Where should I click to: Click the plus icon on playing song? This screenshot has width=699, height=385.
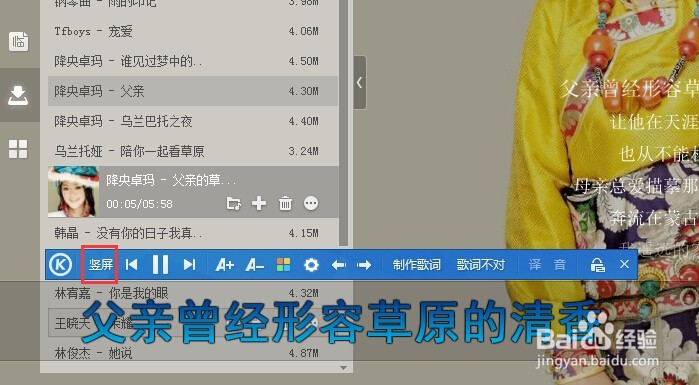pyautogui.click(x=259, y=203)
